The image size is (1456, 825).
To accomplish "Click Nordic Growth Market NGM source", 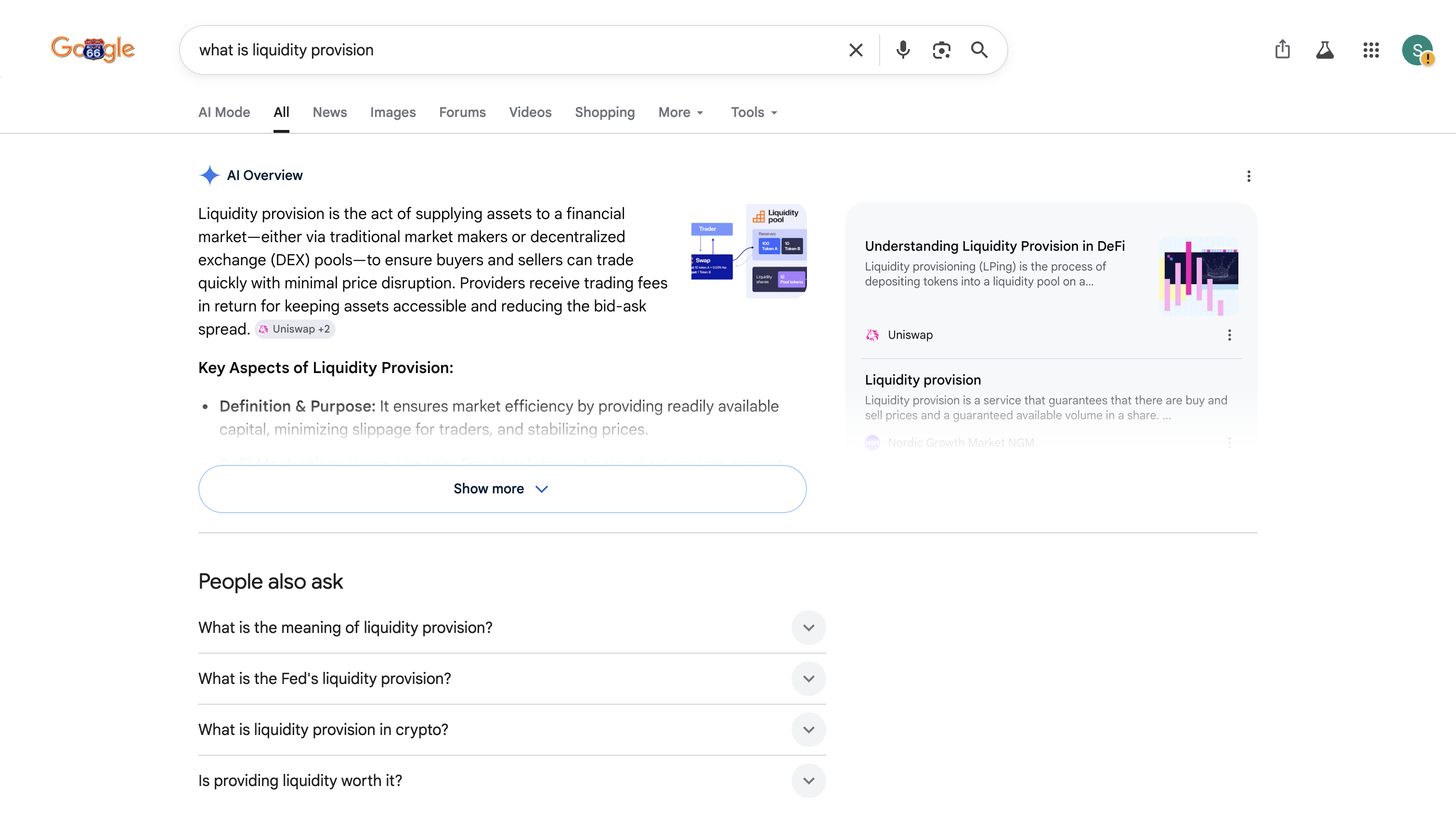I will (x=961, y=442).
